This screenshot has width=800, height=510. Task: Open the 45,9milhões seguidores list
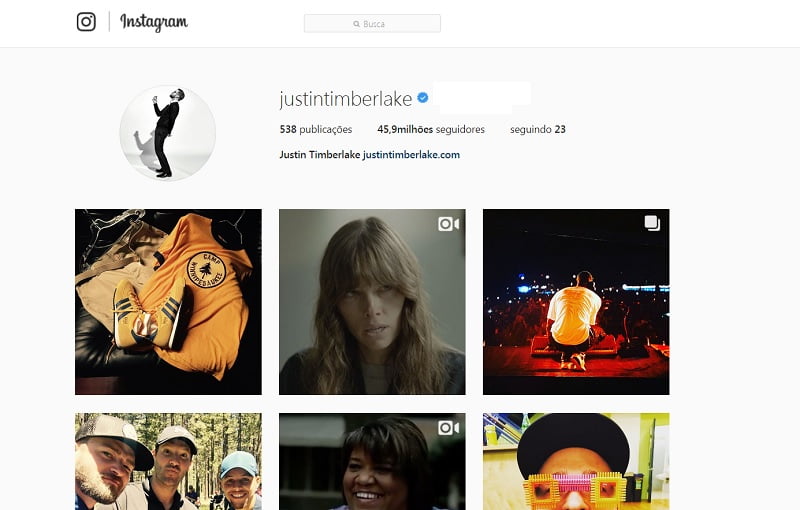click(x=431, y=130)
